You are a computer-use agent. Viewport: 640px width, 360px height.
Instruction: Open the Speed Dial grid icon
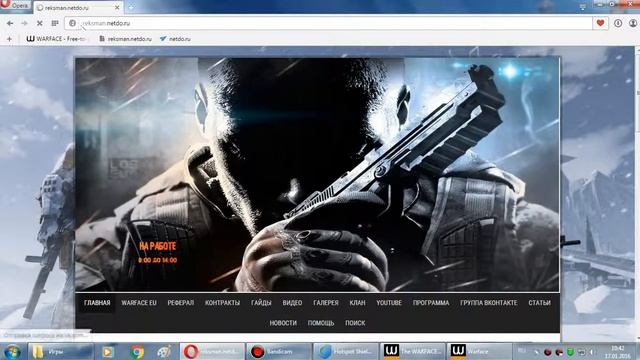tap(55, 23)
